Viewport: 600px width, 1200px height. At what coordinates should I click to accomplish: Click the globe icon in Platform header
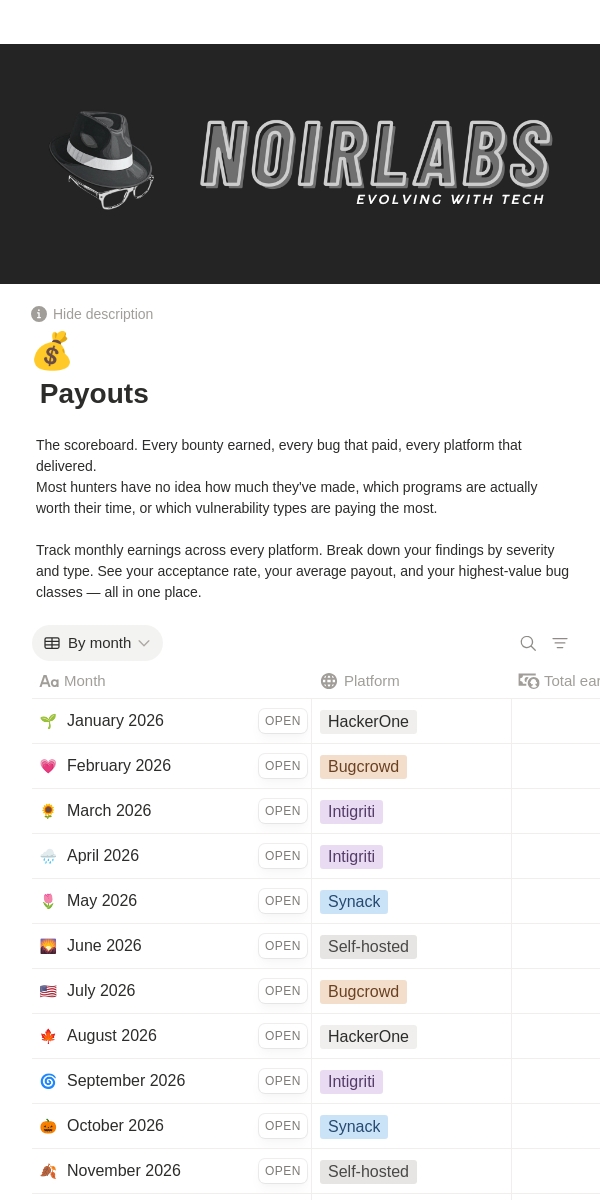click(x=329, y=681)
